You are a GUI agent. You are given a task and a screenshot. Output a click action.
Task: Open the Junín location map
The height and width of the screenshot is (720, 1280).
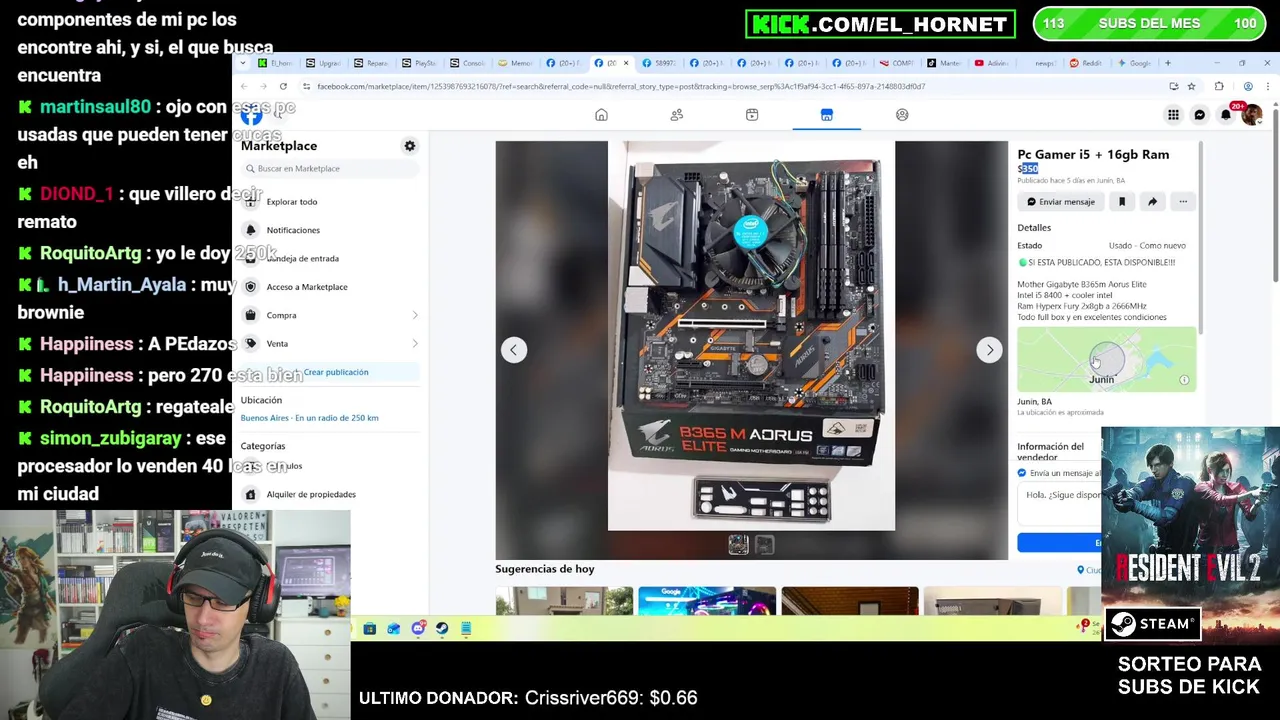click(1106, 359)
